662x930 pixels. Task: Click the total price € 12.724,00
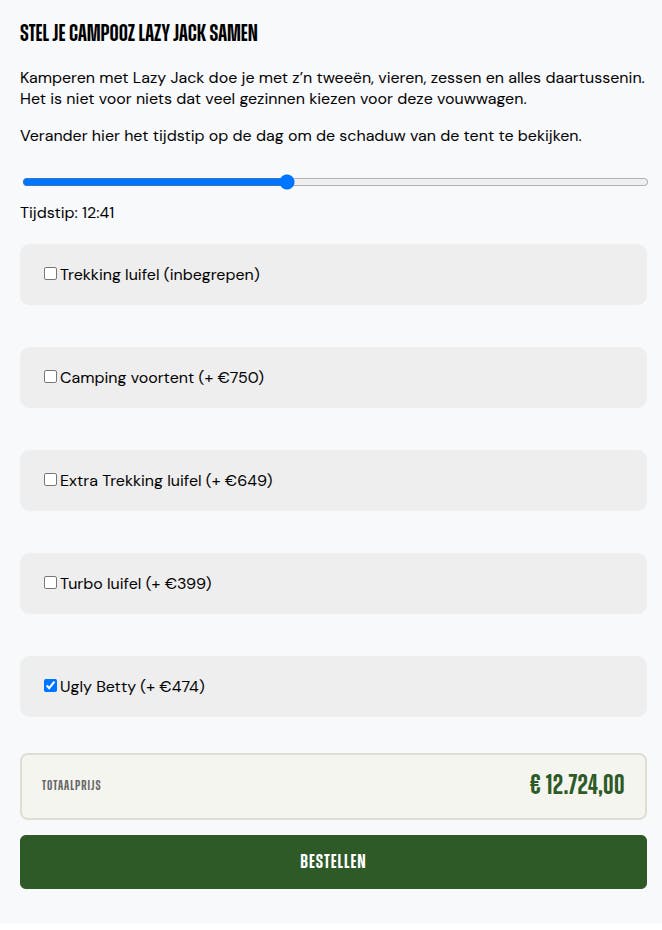coord(577,785)
